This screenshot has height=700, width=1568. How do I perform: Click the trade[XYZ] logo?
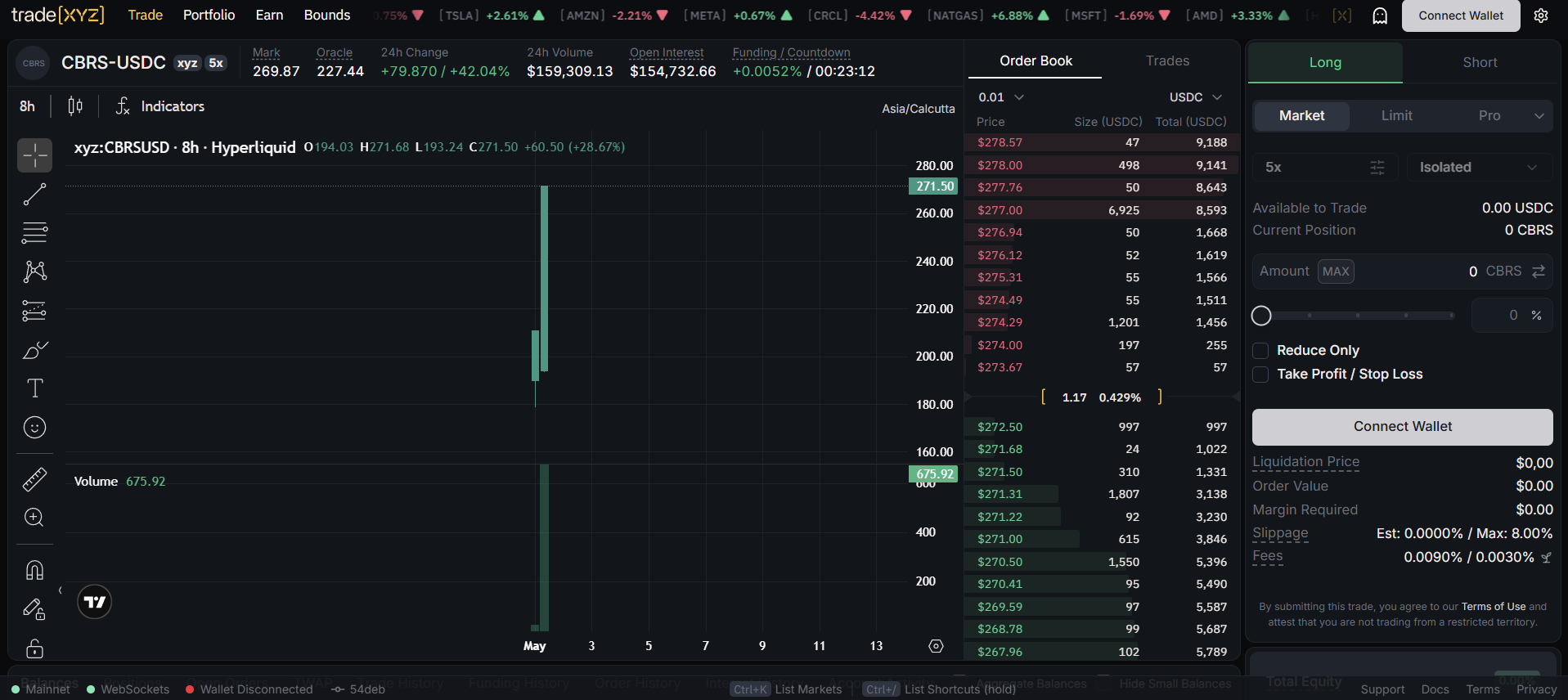tap(58, 15)
